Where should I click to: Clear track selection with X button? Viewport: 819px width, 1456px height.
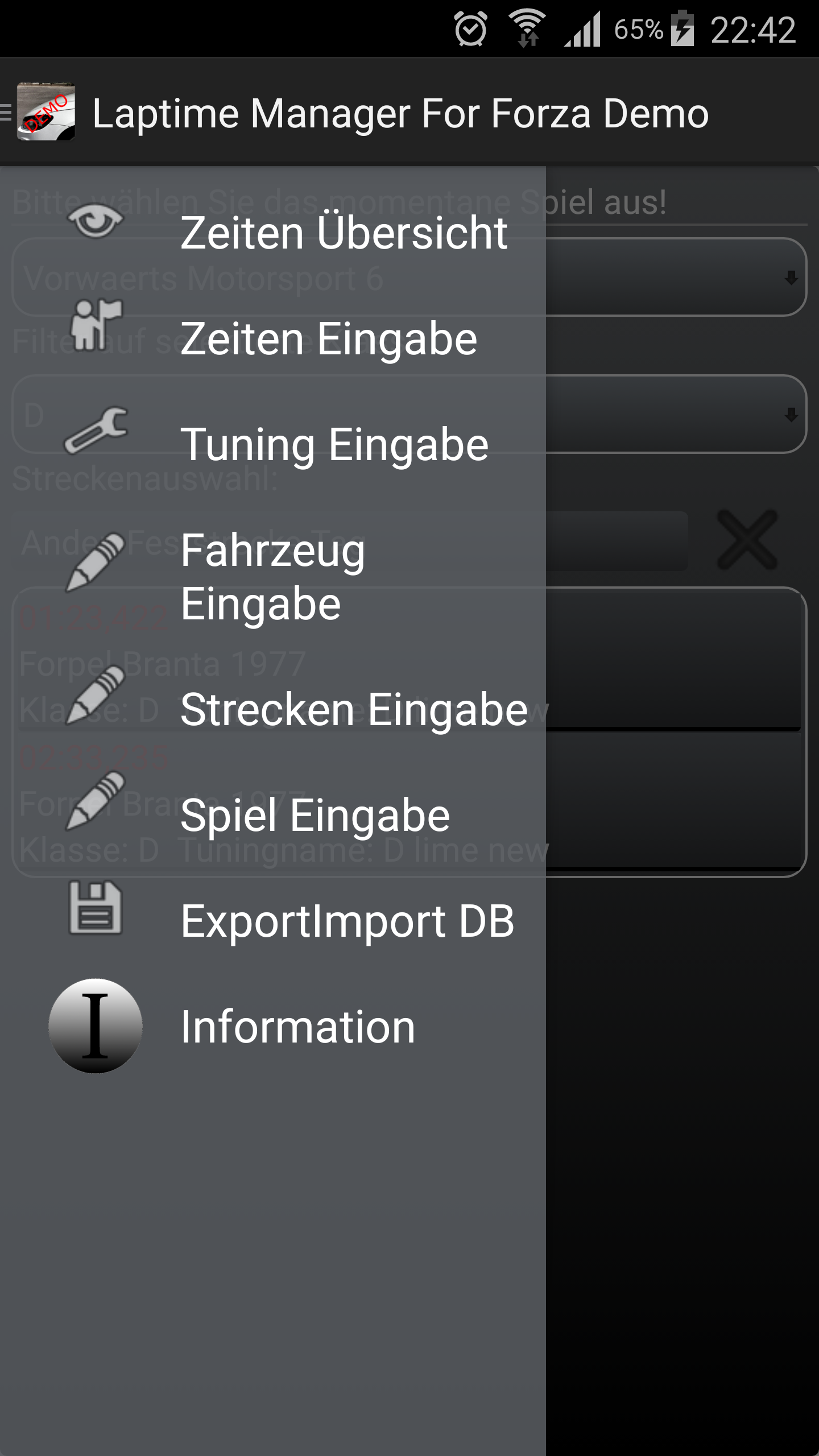tap(747, 539)
